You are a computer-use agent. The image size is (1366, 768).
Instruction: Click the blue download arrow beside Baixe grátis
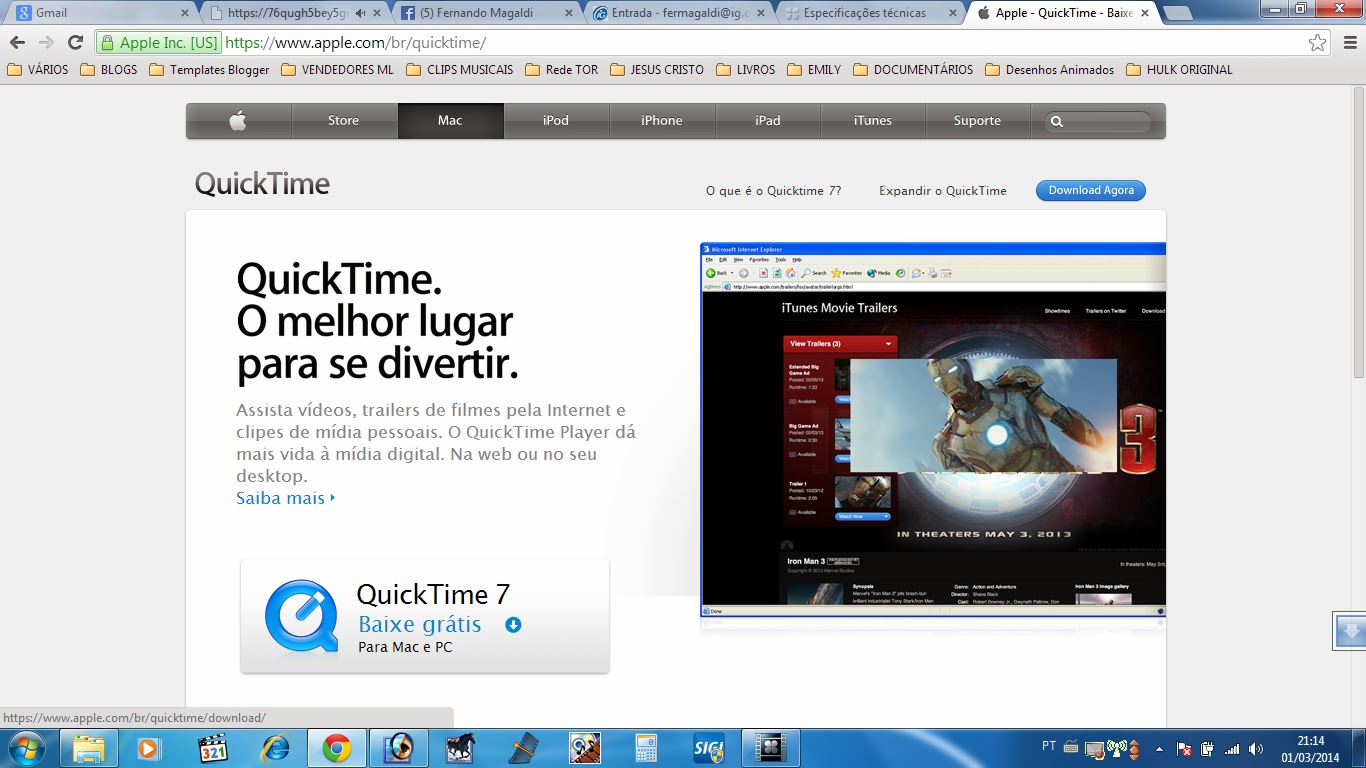pyautogui.click(x=513, y=625)
